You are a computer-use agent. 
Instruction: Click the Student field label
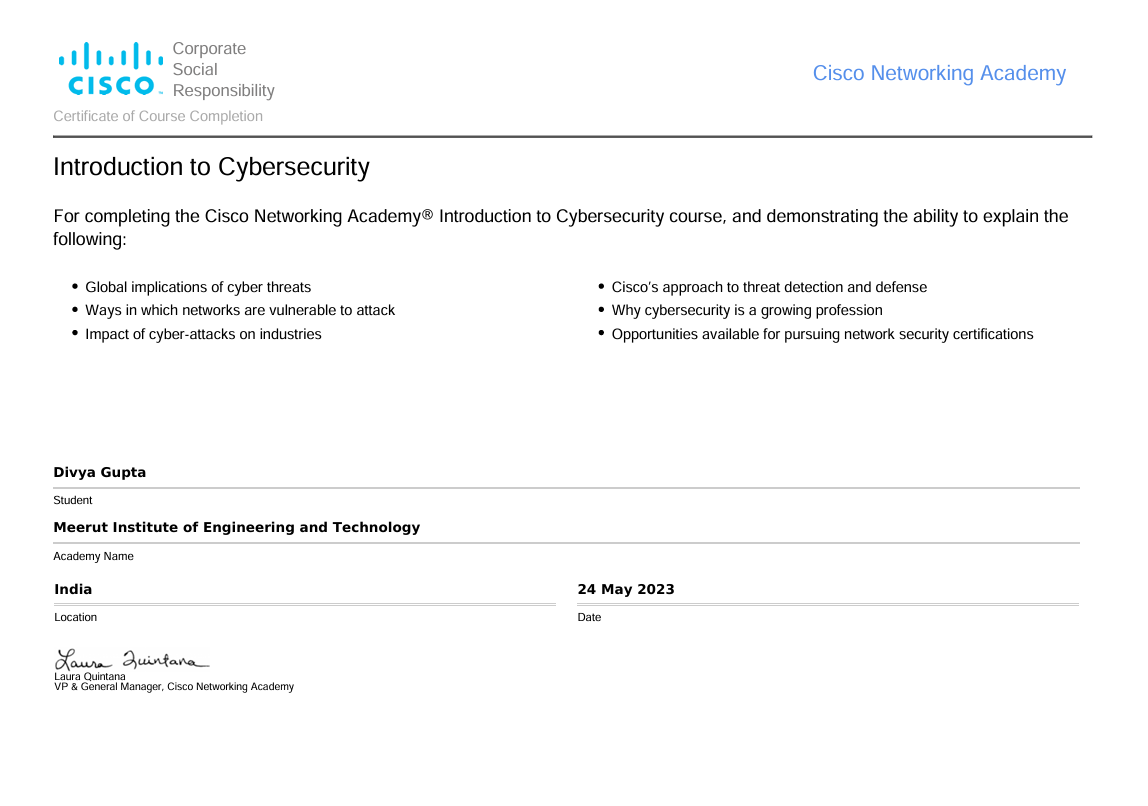click(x=73, y=500)
